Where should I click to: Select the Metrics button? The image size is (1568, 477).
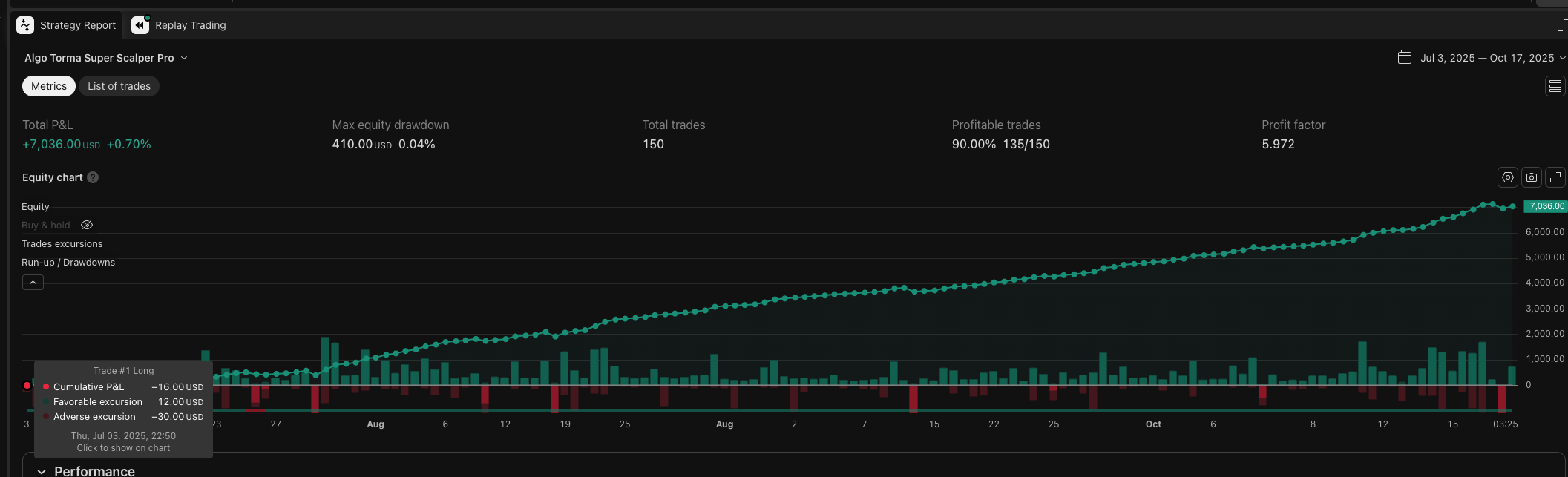49,86
